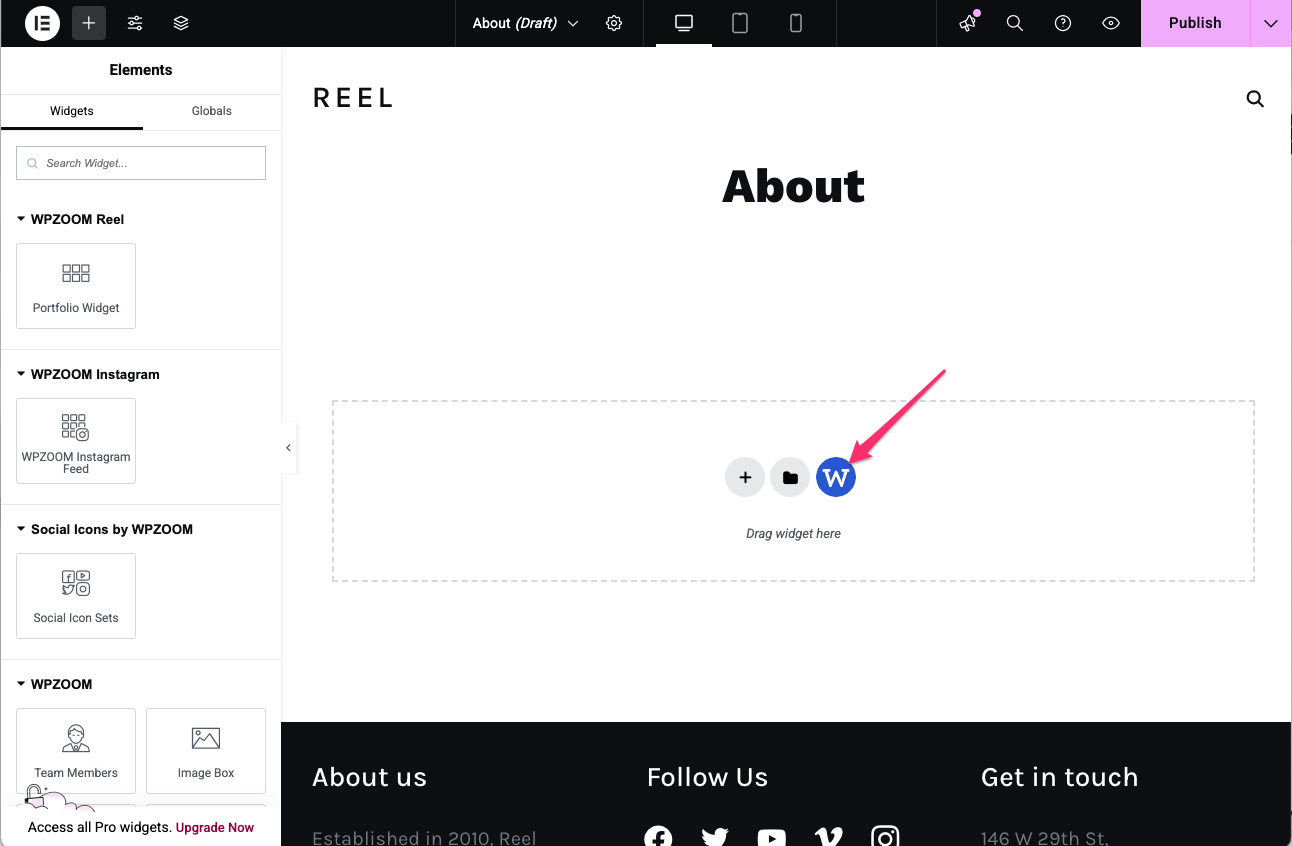This screenshot has height=846, width=1292.
Task: Open Site Settings sliders icon
Action: [135, 23]
